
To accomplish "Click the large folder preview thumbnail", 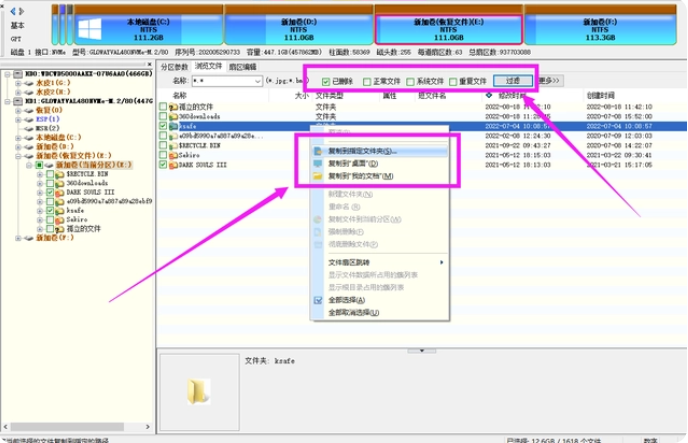I will tap(198, 390).
